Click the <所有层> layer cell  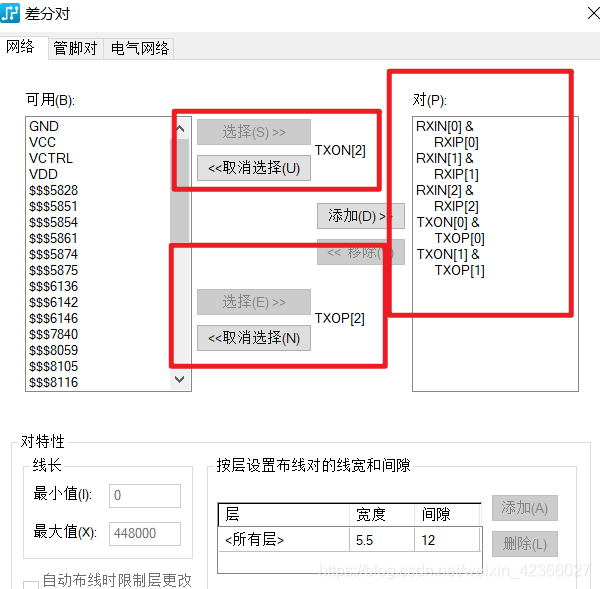(x=284, y=540)
